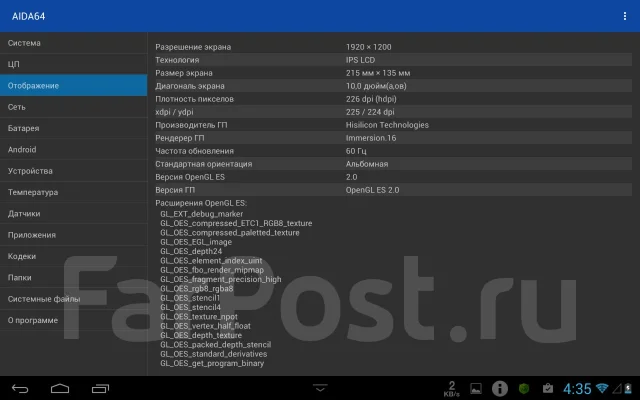Select the GL_OES_vertex_half_float entry
Image resolution: width=640 pixels, height=400 pixels.
[205, 326]
